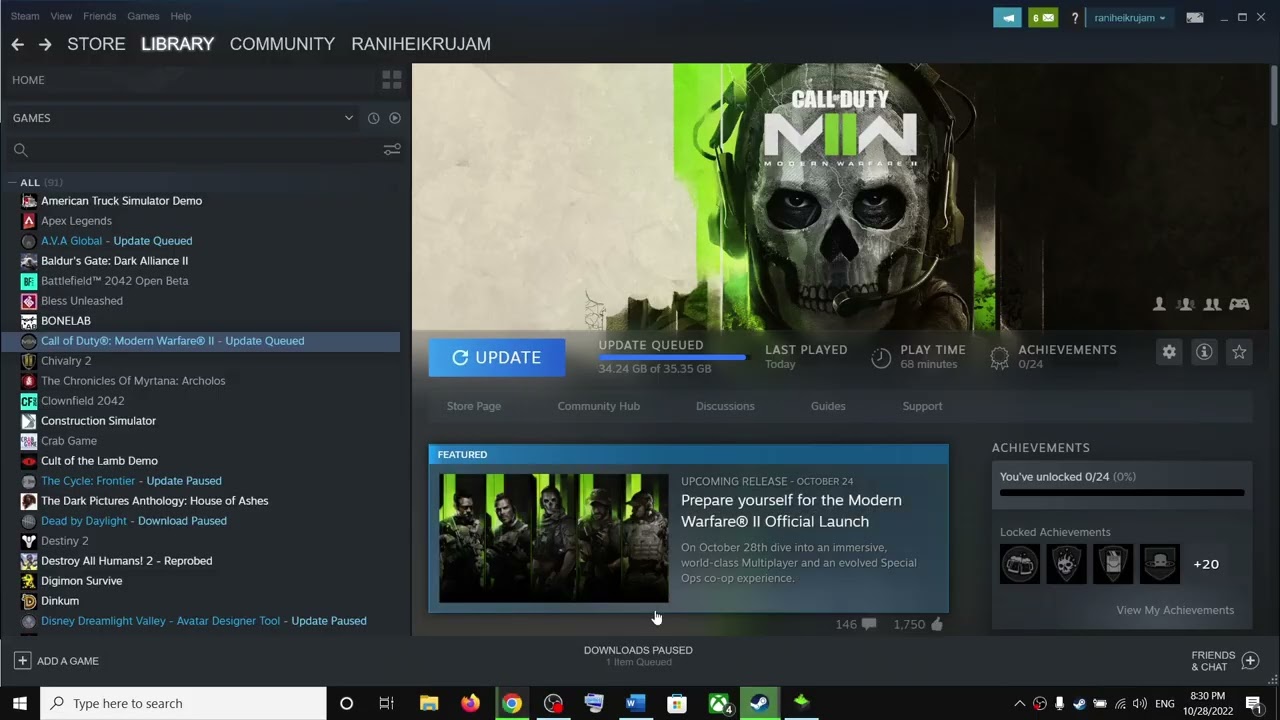Click the controller support icon on banner
This screenshot has height=720, width=1280.
coord(1239,304)
